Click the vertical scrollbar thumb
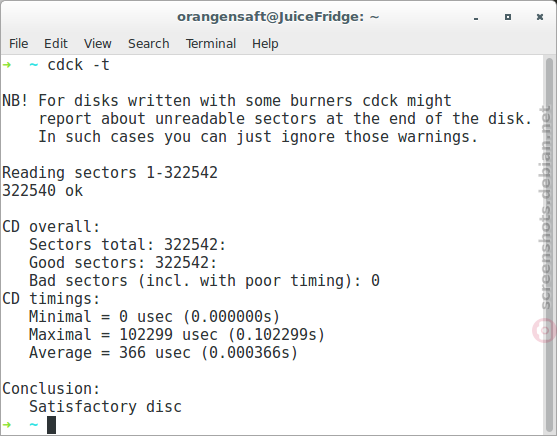Viewport: 557px width, 436px height. (549, 245)
